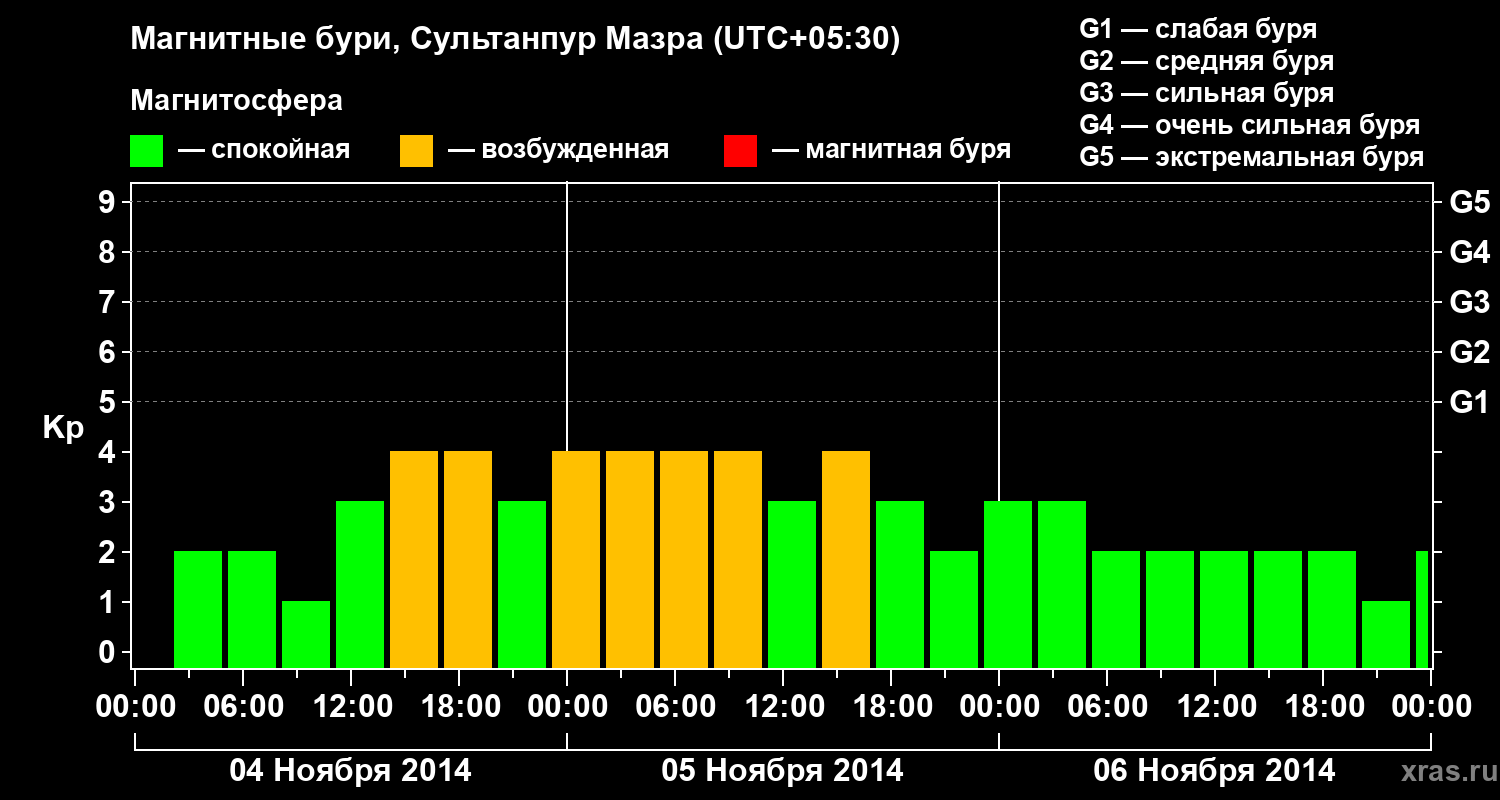
Task: Click the '06:00' time label under 06 Ноября
Action: [1107, 706]
